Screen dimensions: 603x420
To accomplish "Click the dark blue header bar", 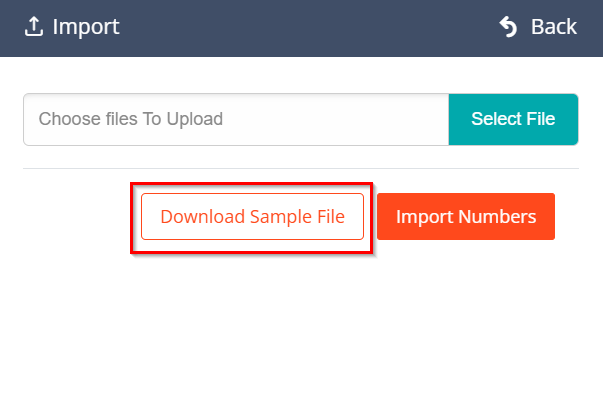I will click(x=300, y=27).
